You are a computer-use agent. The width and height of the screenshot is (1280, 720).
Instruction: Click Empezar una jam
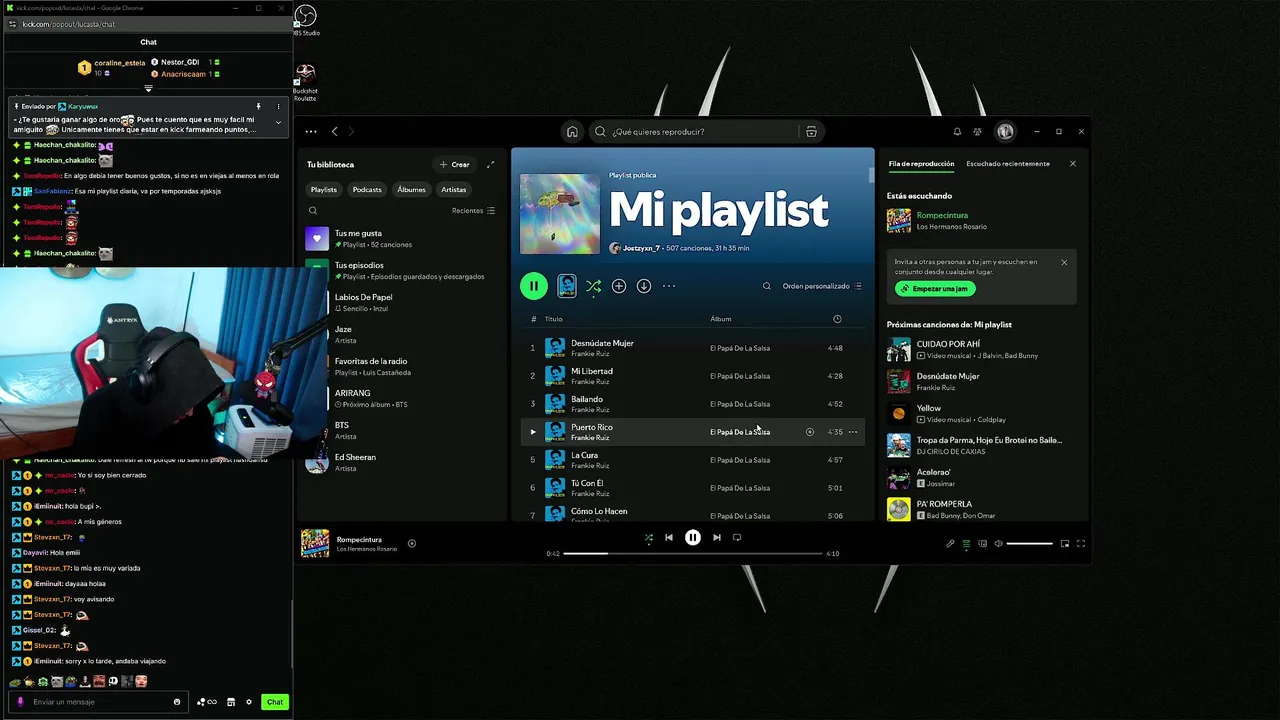pos(935,289)
